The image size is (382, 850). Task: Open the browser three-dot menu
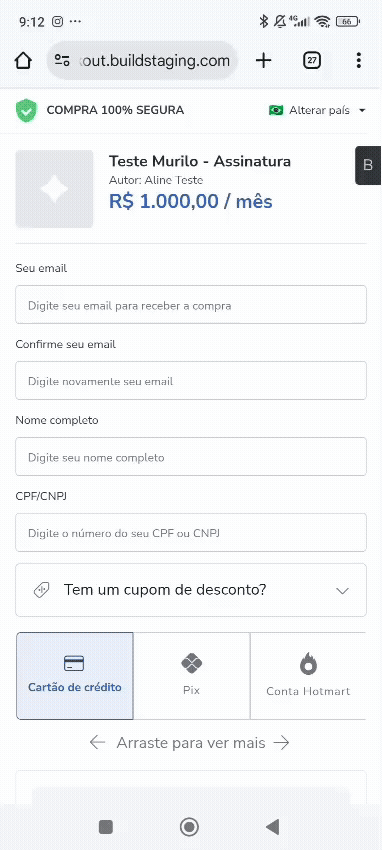(359, 60)
